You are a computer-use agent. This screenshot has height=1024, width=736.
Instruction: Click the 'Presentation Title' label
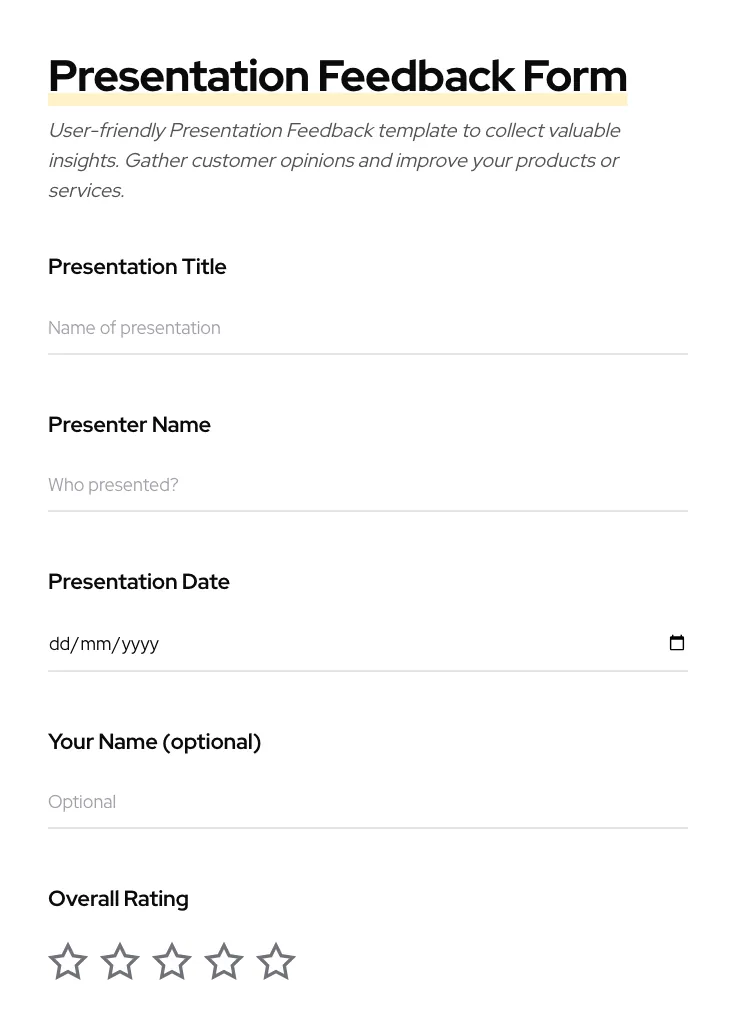pos(137,267)
